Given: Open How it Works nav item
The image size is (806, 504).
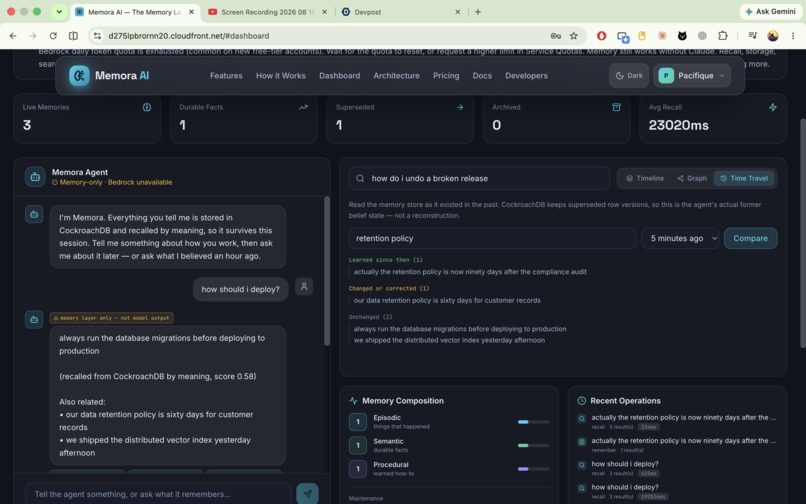Looking at the screenshot, I should (281, 76).
